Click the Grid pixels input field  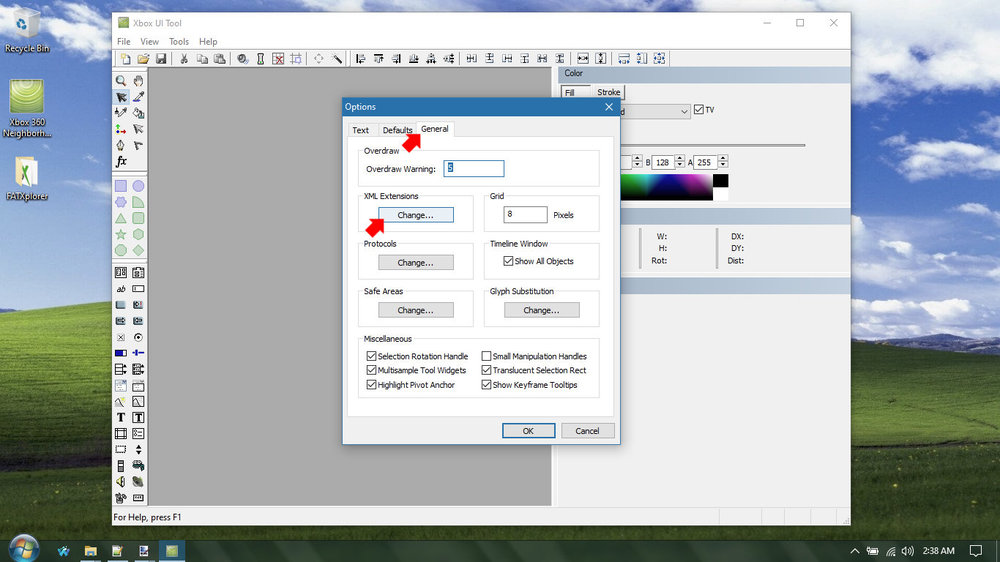tap(525, 214)
